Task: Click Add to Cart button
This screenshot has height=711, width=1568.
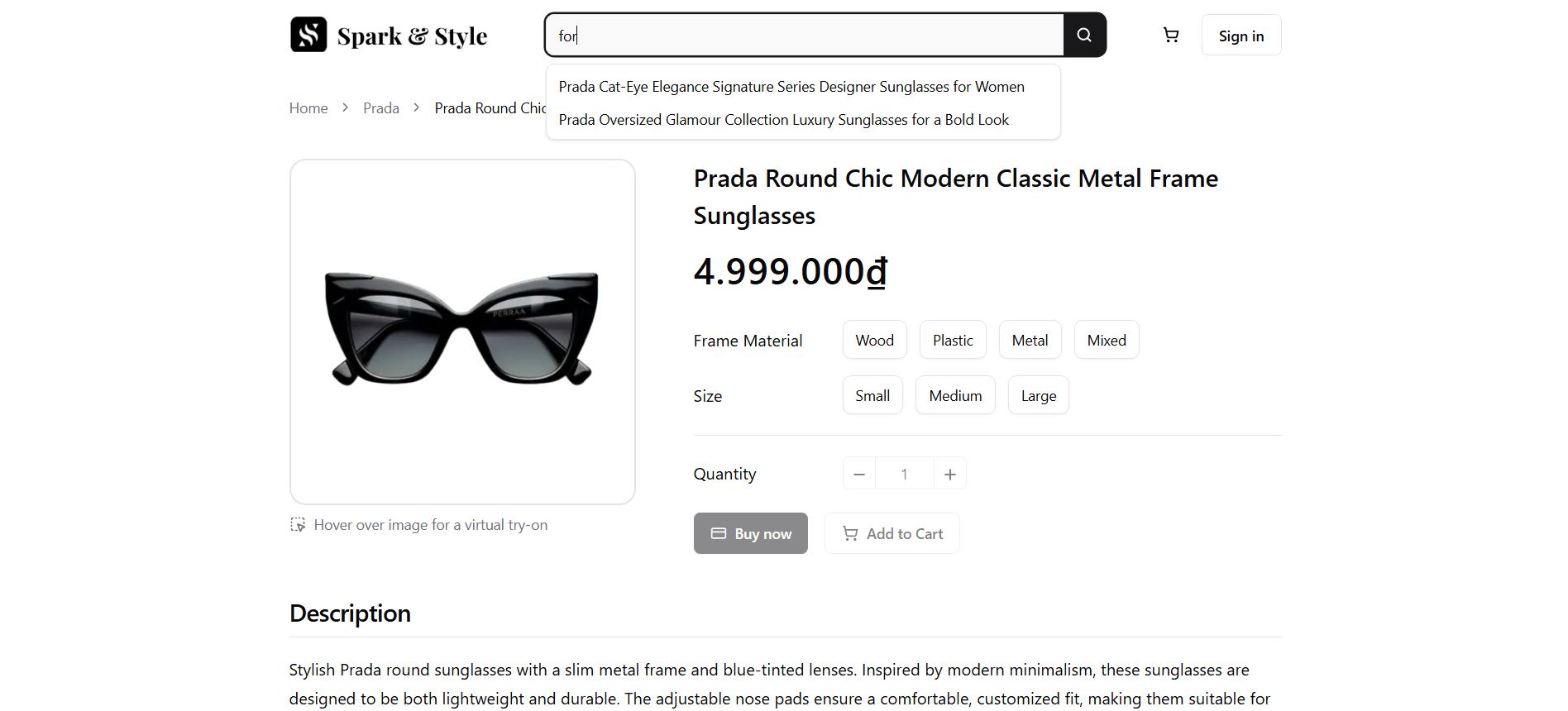Action: (892, 533)
